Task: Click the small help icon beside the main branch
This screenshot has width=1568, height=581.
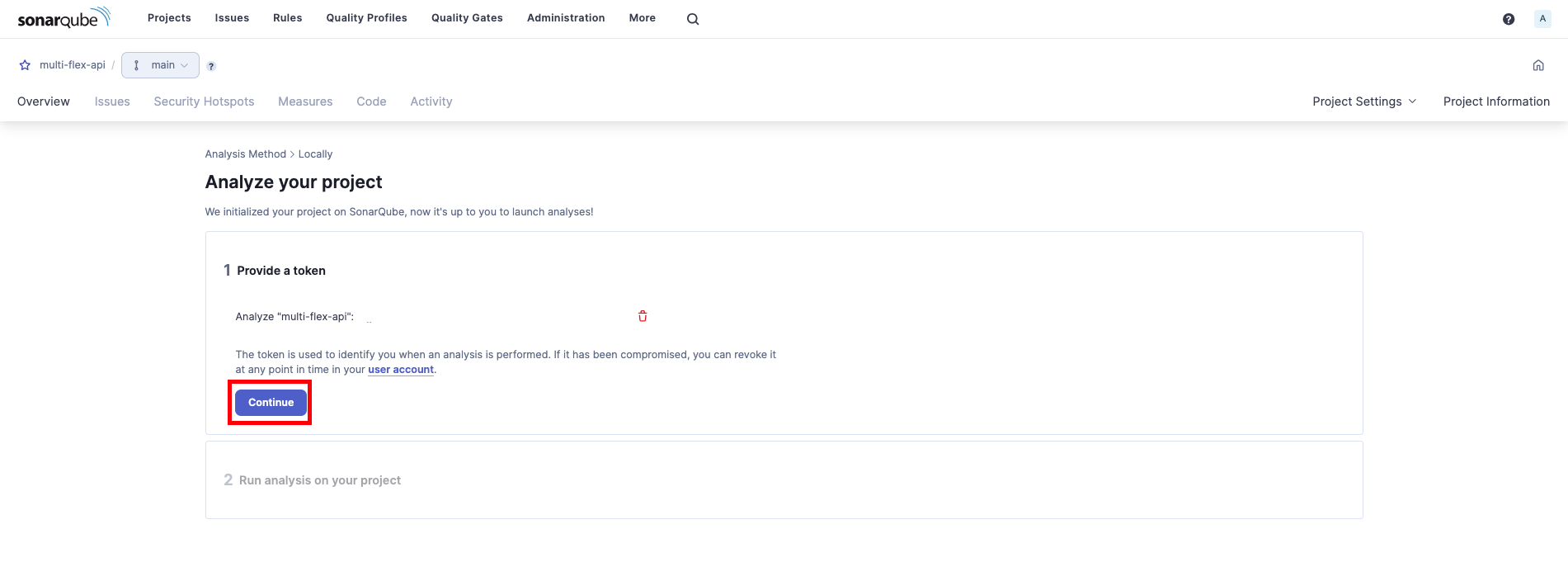Action: pyautogui.click(x=211, y=66)
